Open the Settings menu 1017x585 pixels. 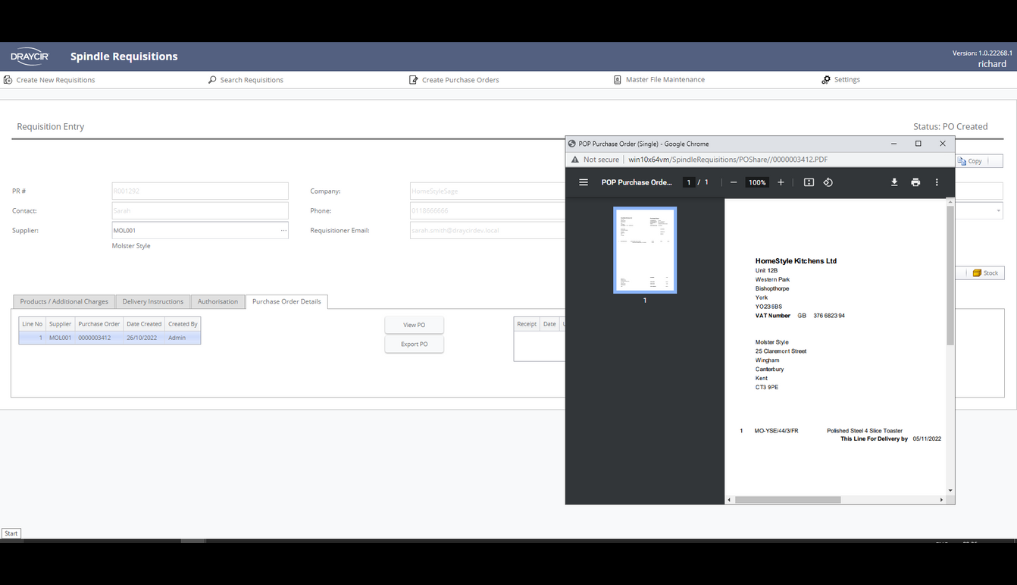[841, 80]
